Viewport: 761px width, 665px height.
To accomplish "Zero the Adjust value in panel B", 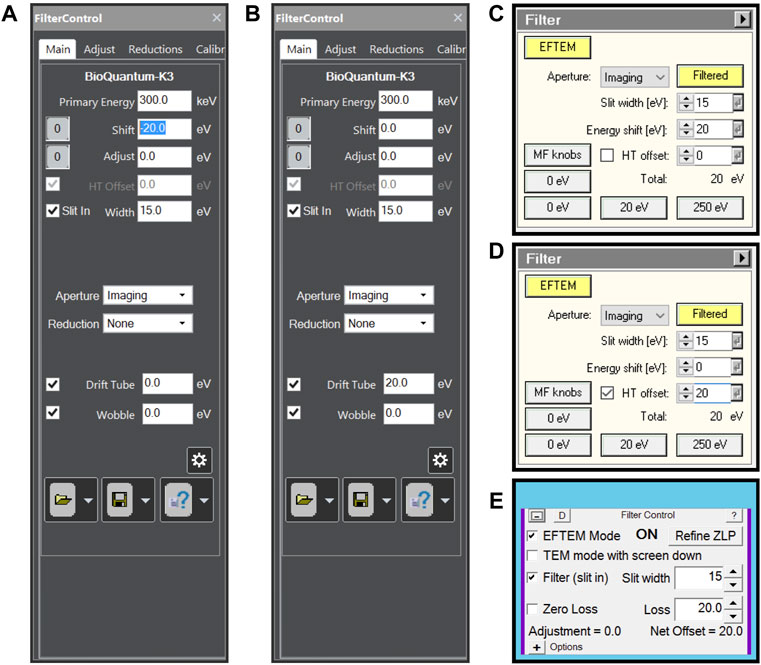I will coord(298,157).
